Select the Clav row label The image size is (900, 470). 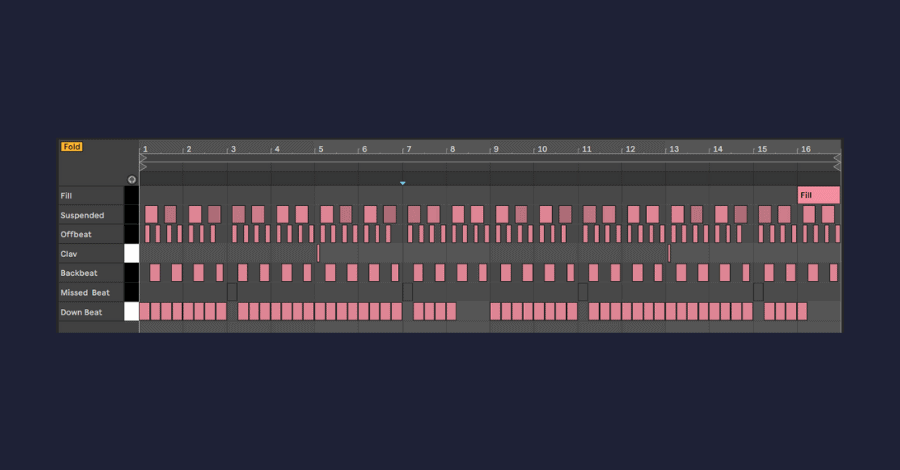coord(68,254)
